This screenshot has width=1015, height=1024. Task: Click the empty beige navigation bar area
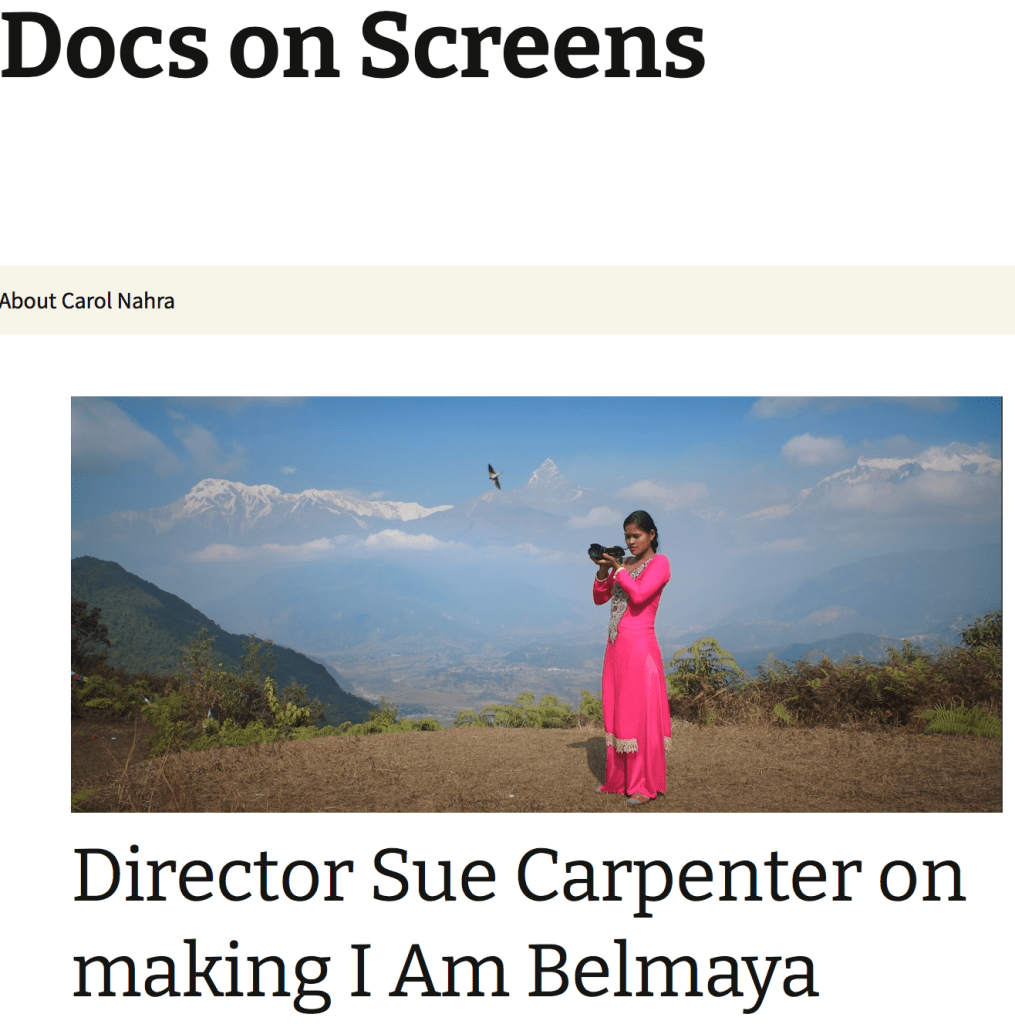(600, 300)
